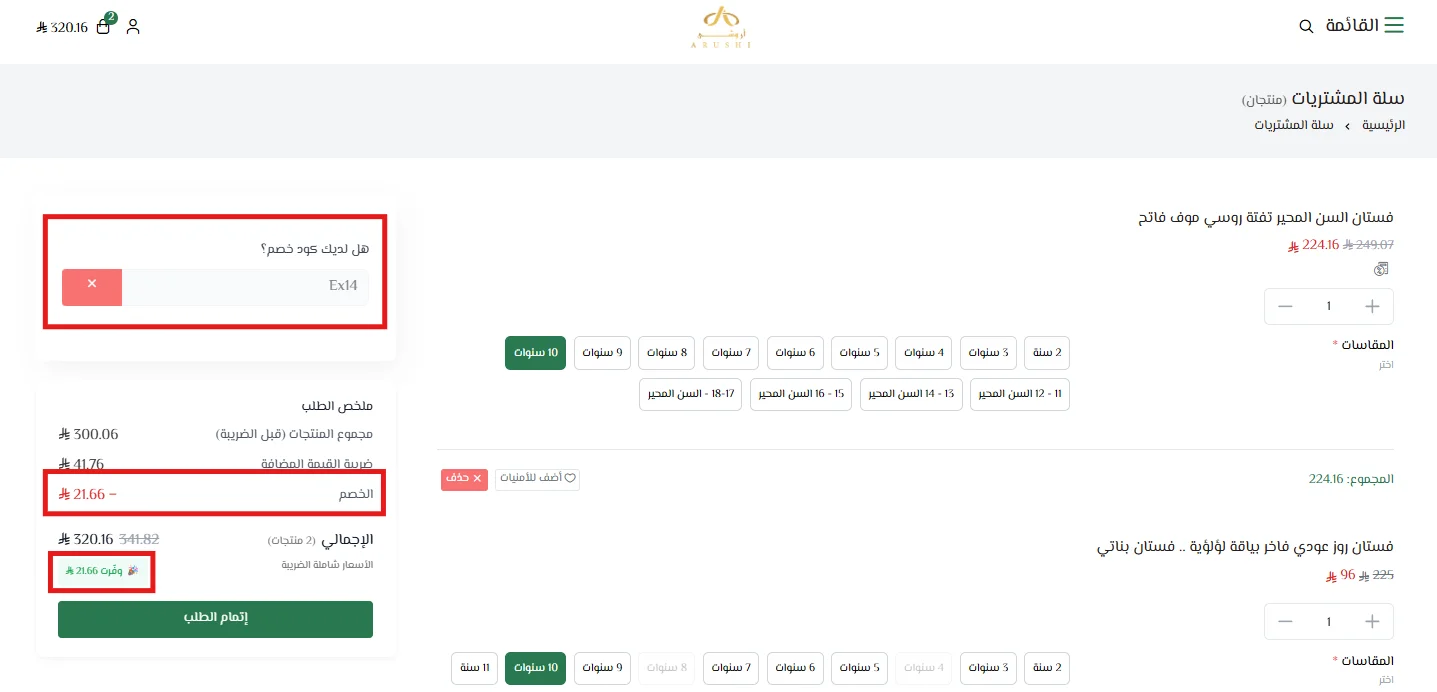This screenshot has width=1437, height=692.
Task: Click the search magnifier icon
Action: (1306, 26)
